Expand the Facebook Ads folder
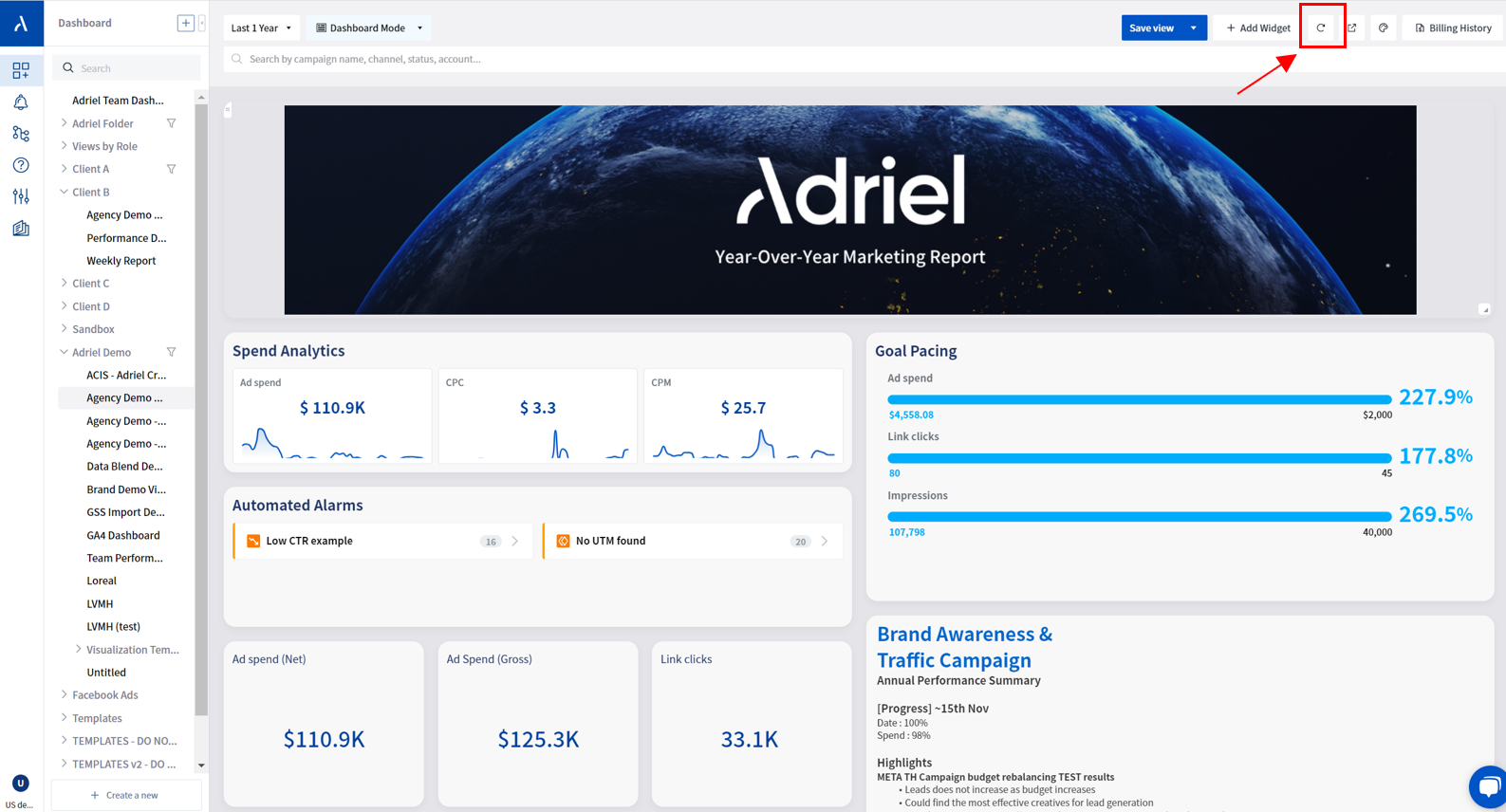 point(64,694)
